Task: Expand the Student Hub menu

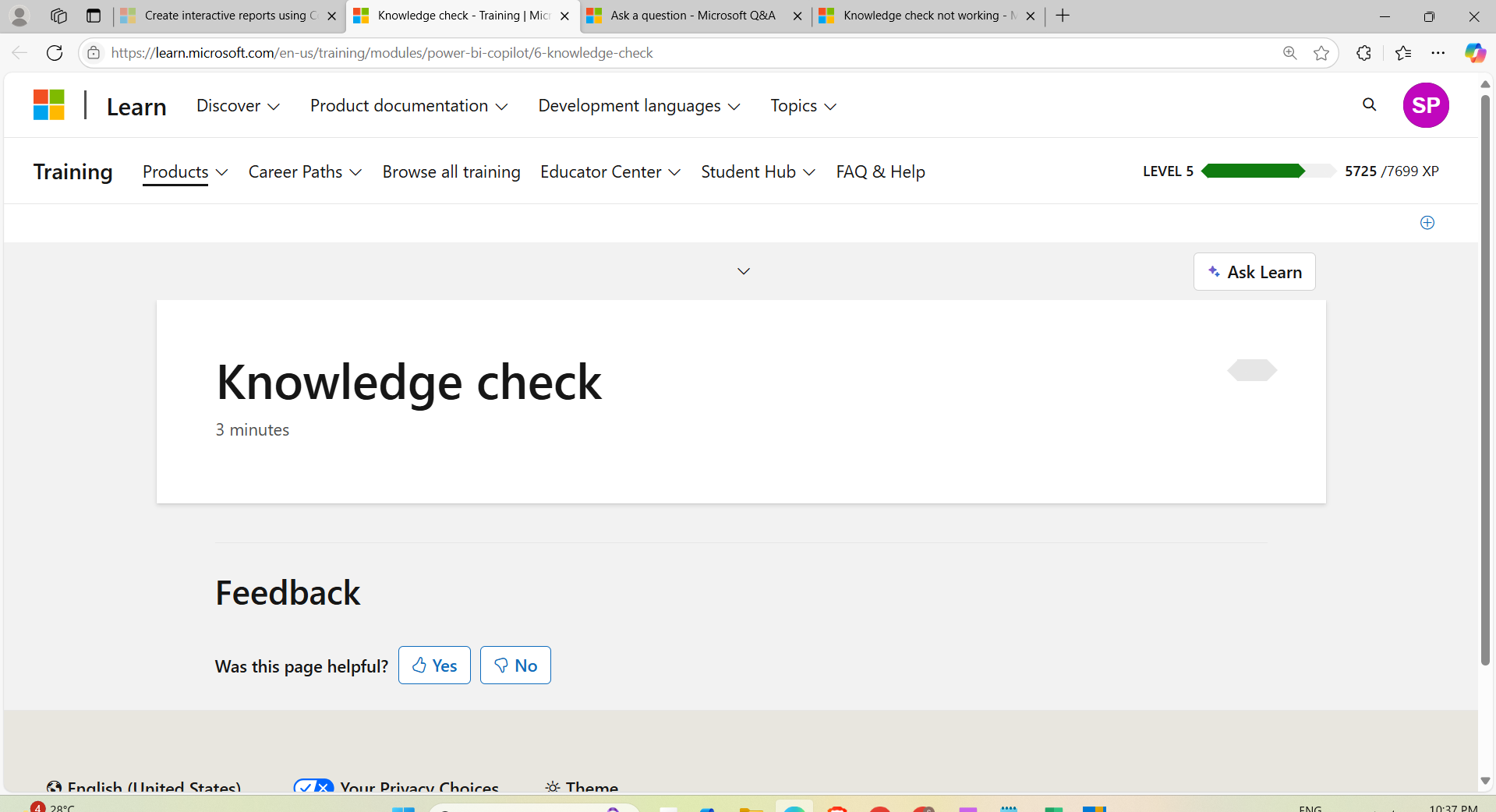Action: pyautogui.click(x=758, y=172)
